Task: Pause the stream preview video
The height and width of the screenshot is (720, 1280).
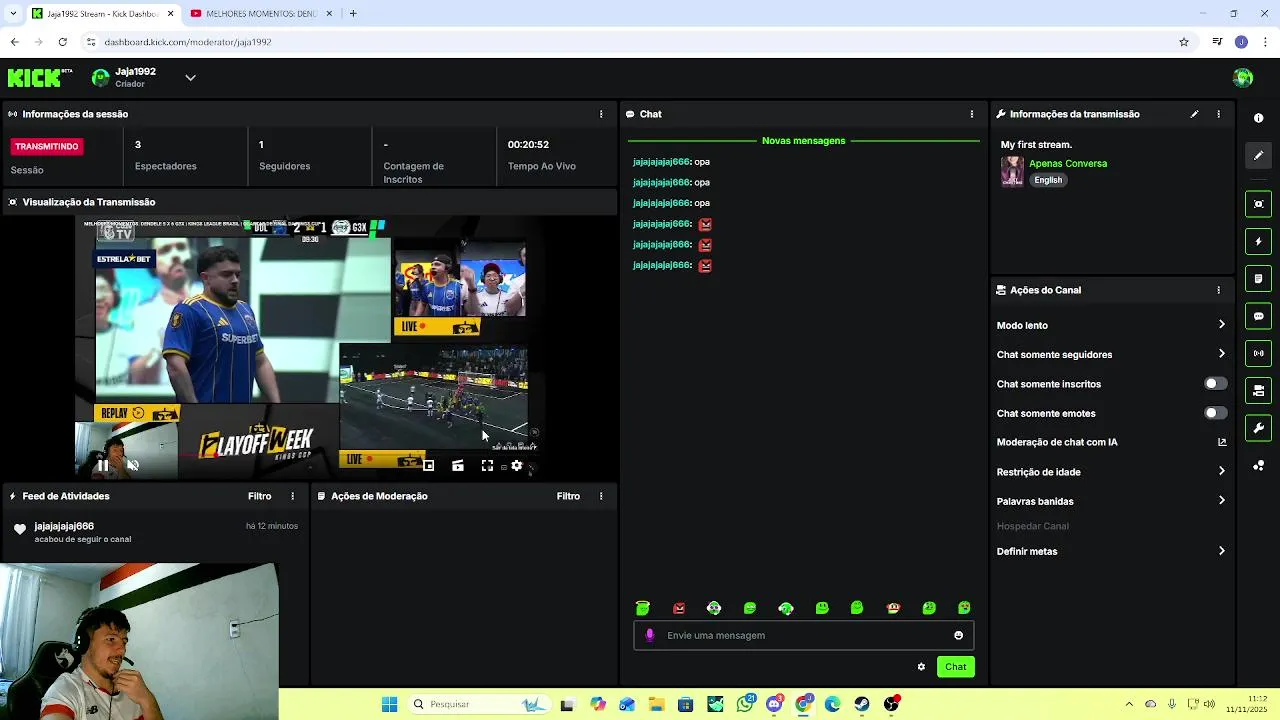Action: (102, 465)
